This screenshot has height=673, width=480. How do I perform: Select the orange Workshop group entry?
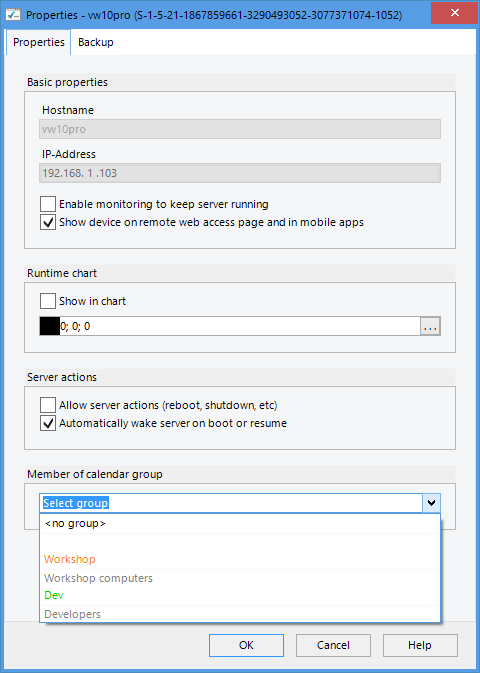point(240,559)
